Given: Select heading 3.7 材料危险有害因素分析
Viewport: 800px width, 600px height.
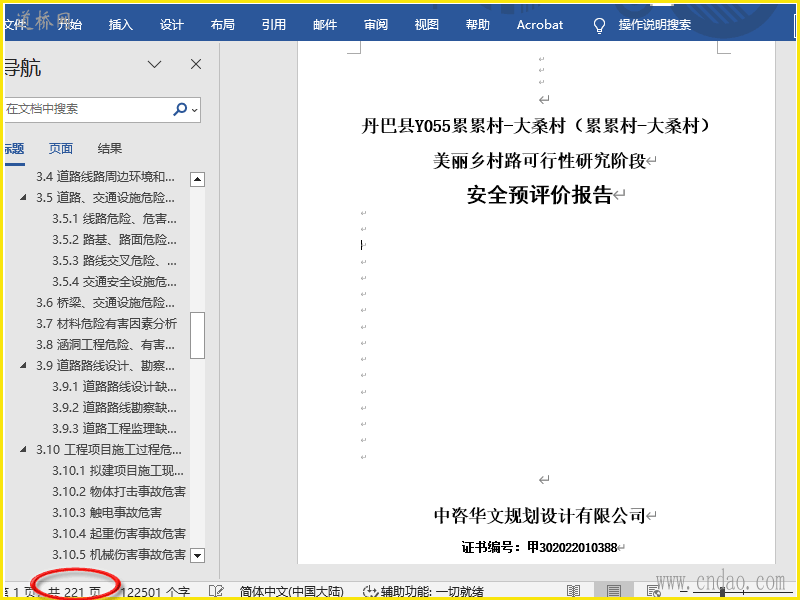Looking at the screenshot, I should point(106,323).
